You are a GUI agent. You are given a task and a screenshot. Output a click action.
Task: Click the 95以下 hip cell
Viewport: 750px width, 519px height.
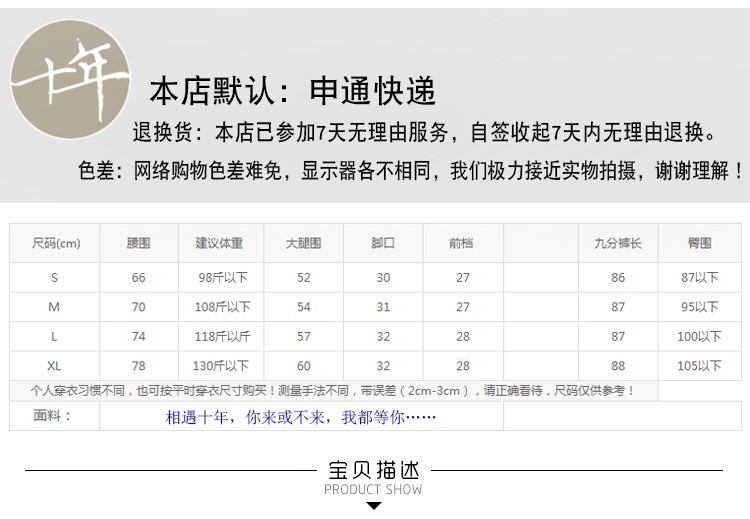(700, 307)
